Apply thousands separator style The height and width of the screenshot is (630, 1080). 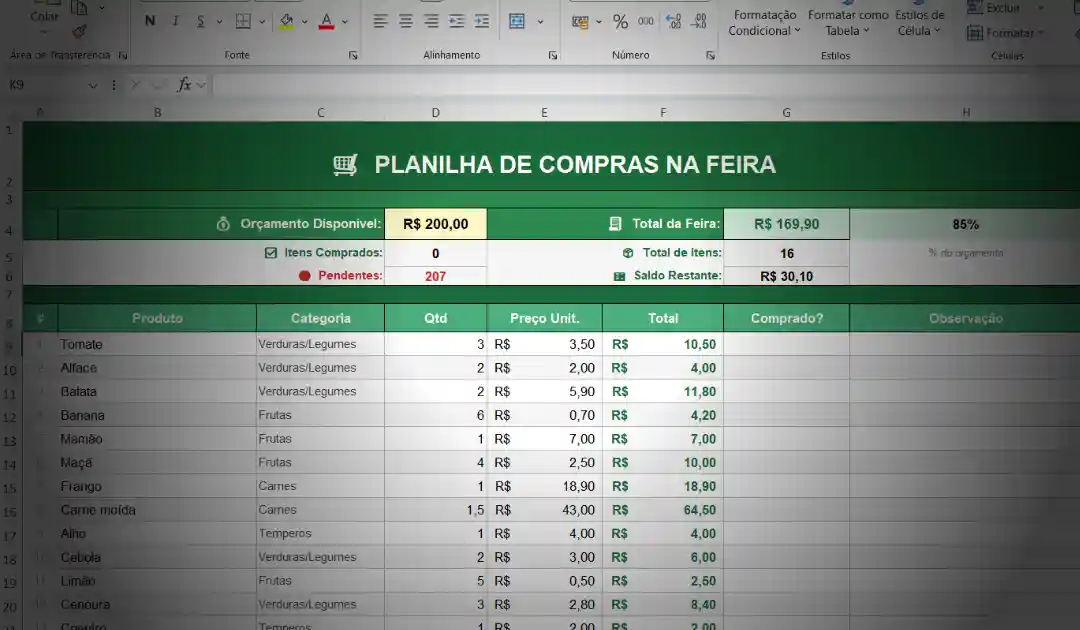click(x=645, y=21)
